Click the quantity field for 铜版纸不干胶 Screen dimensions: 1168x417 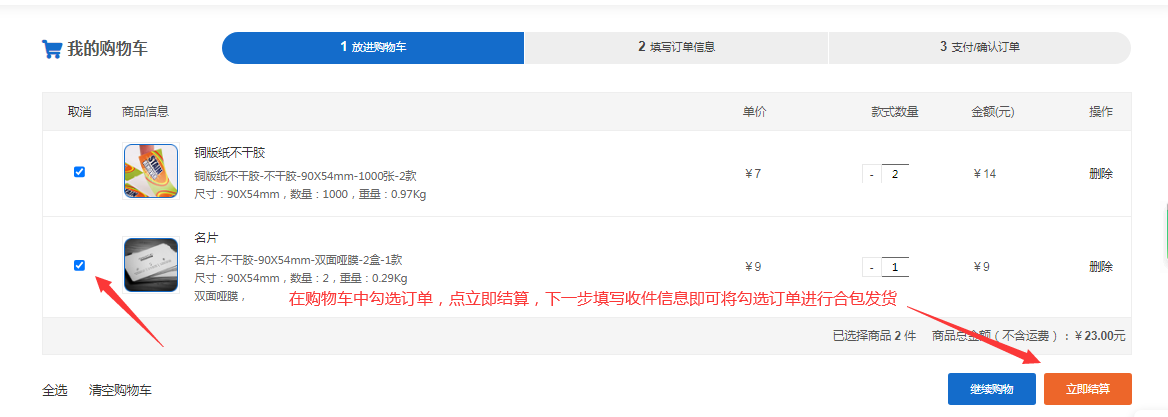point(895,174)
